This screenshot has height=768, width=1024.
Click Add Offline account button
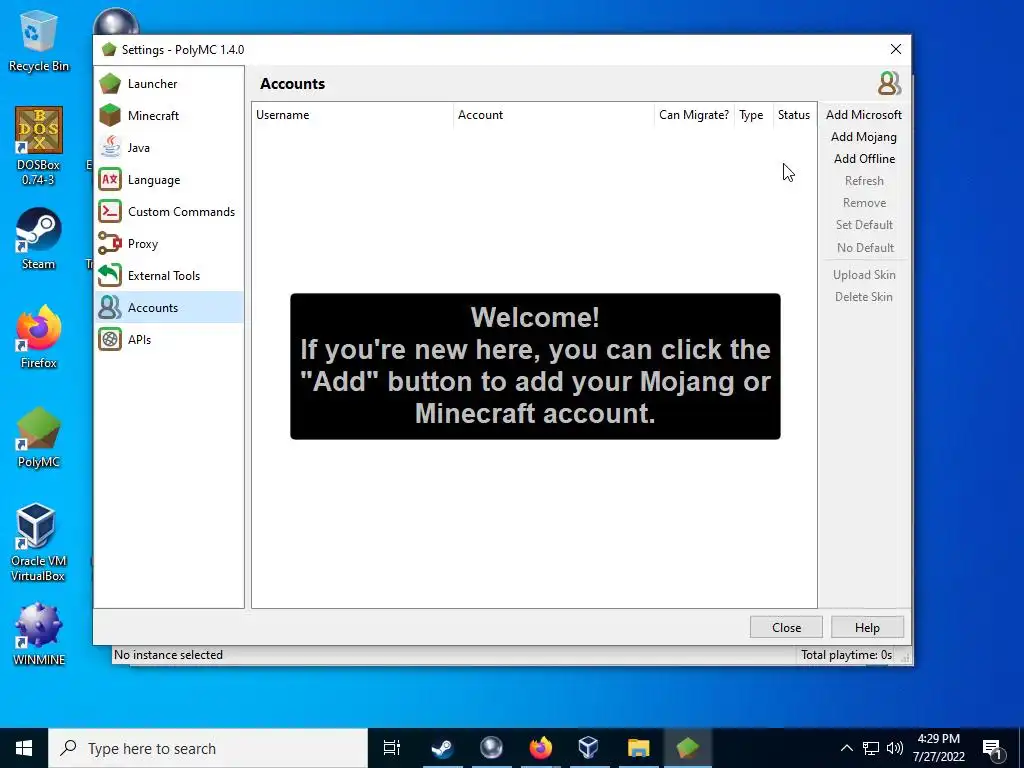click(x=863, y=159)
